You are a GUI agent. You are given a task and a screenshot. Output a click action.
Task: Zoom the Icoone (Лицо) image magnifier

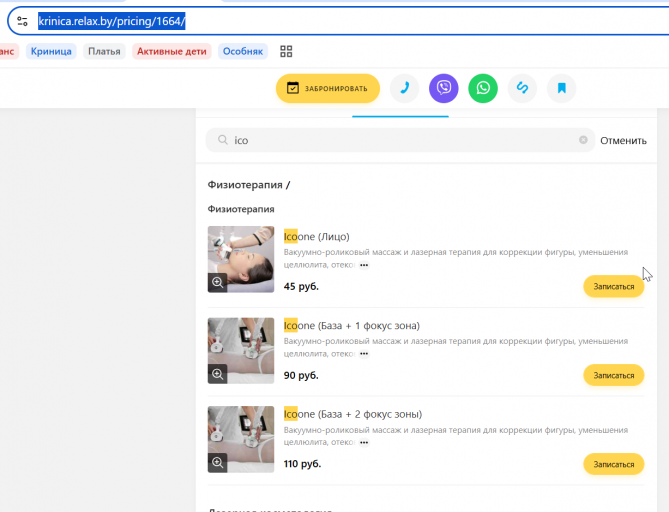218,282
